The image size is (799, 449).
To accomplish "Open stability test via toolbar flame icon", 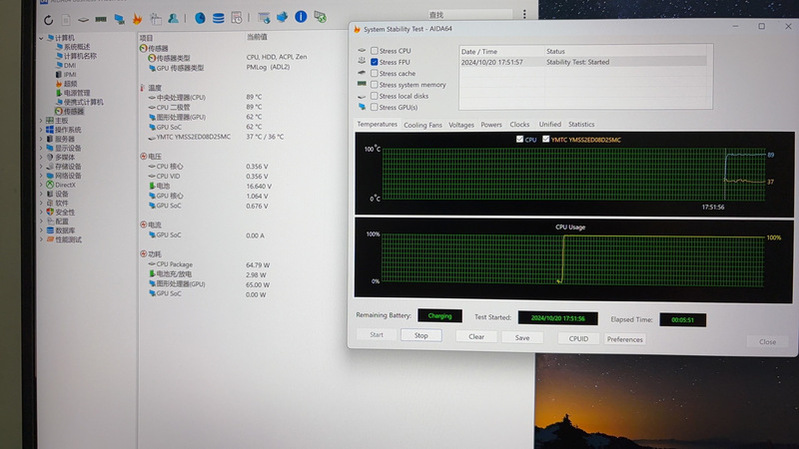I will pos(137,19).
